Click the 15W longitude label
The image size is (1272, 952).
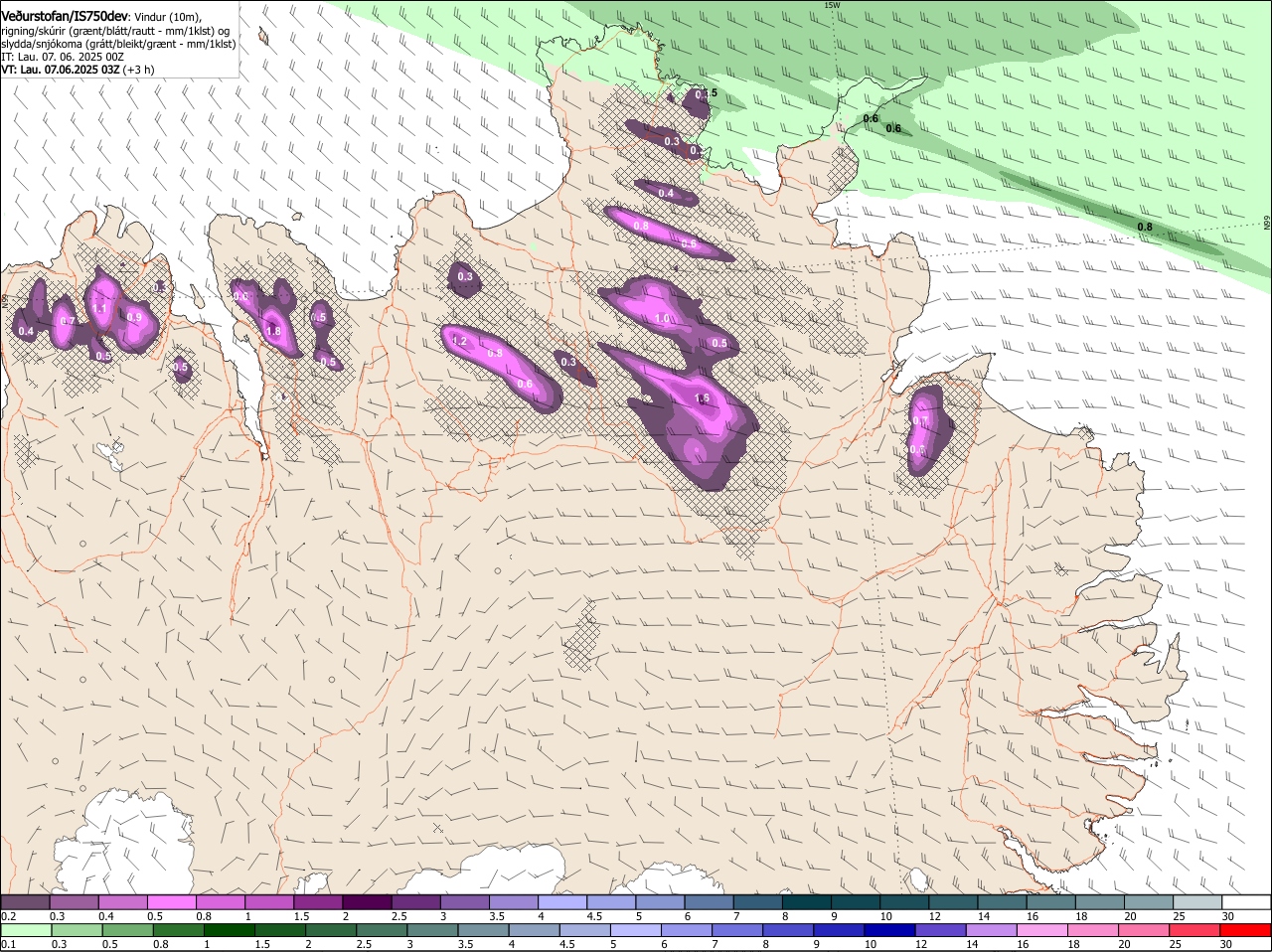click(x=832, y=5)
